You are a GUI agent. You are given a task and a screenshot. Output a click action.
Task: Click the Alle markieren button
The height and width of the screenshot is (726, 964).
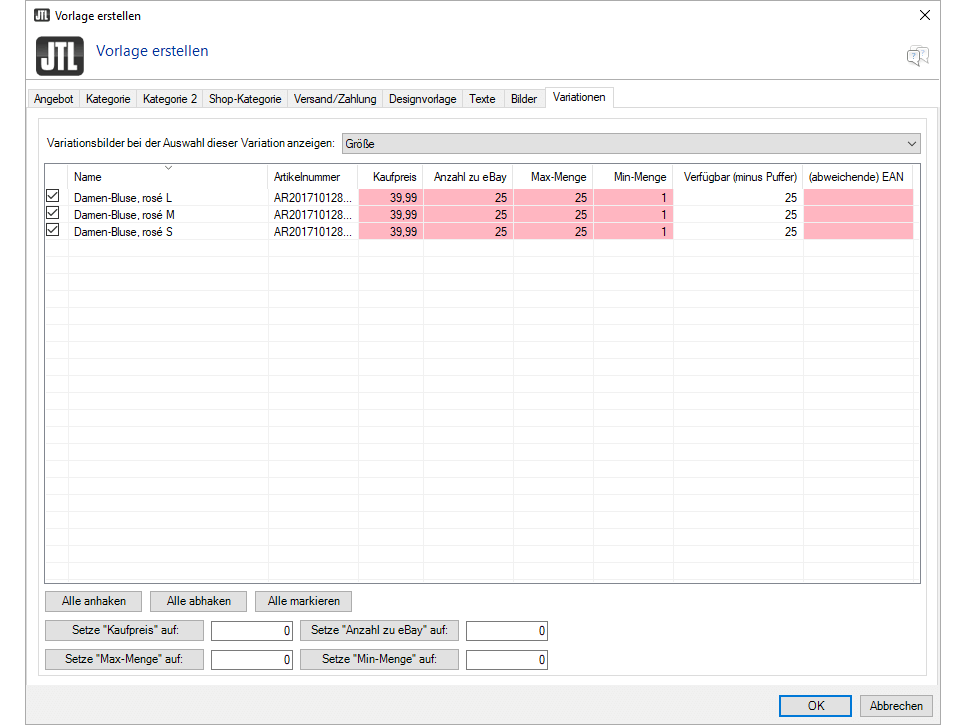(303, 601)
